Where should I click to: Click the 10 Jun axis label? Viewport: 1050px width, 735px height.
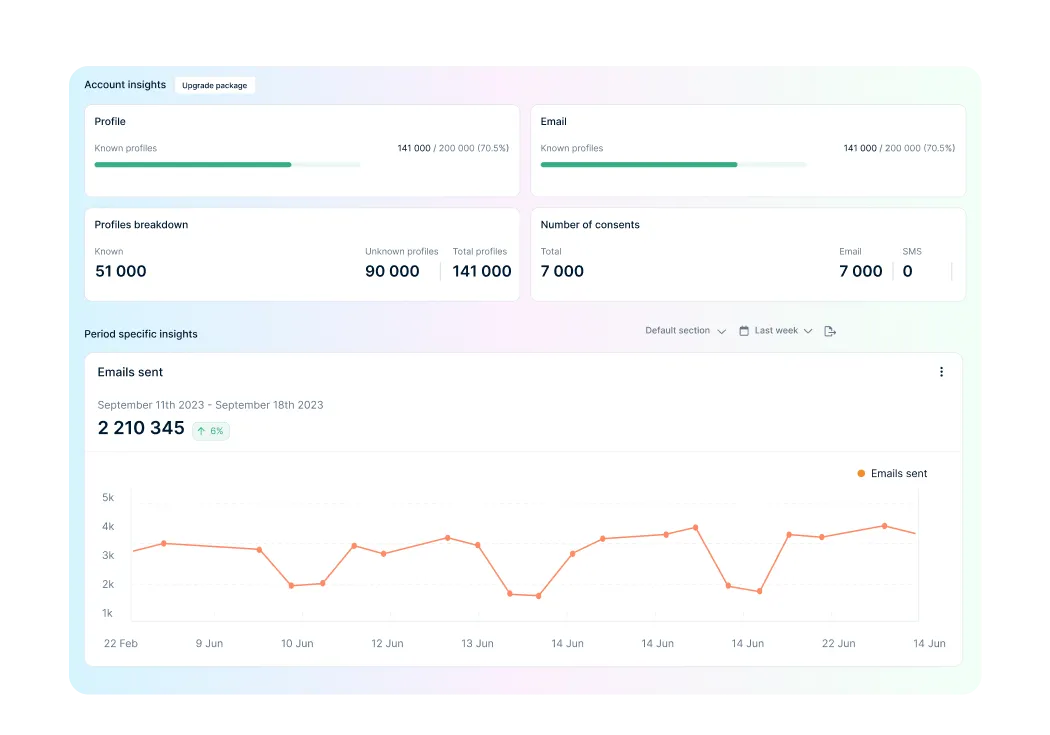pyautogui.click(x=297, y=643)
